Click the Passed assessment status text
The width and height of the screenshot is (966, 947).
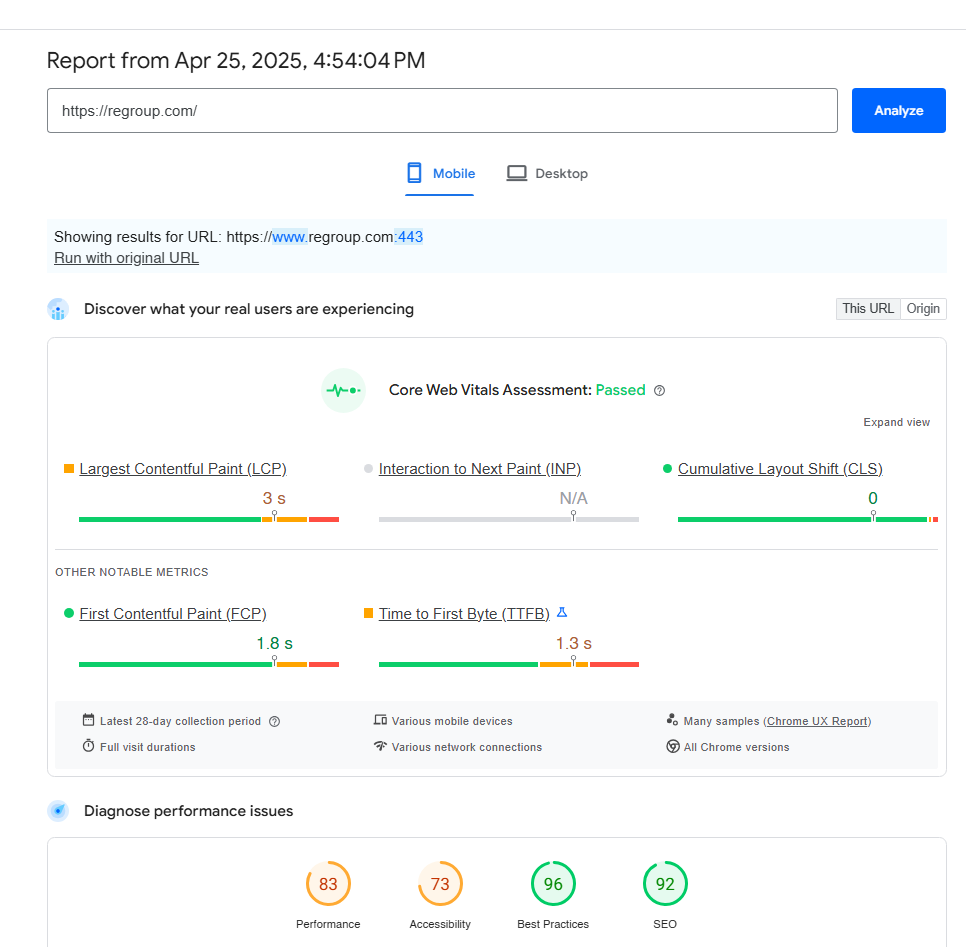(620, 390)
